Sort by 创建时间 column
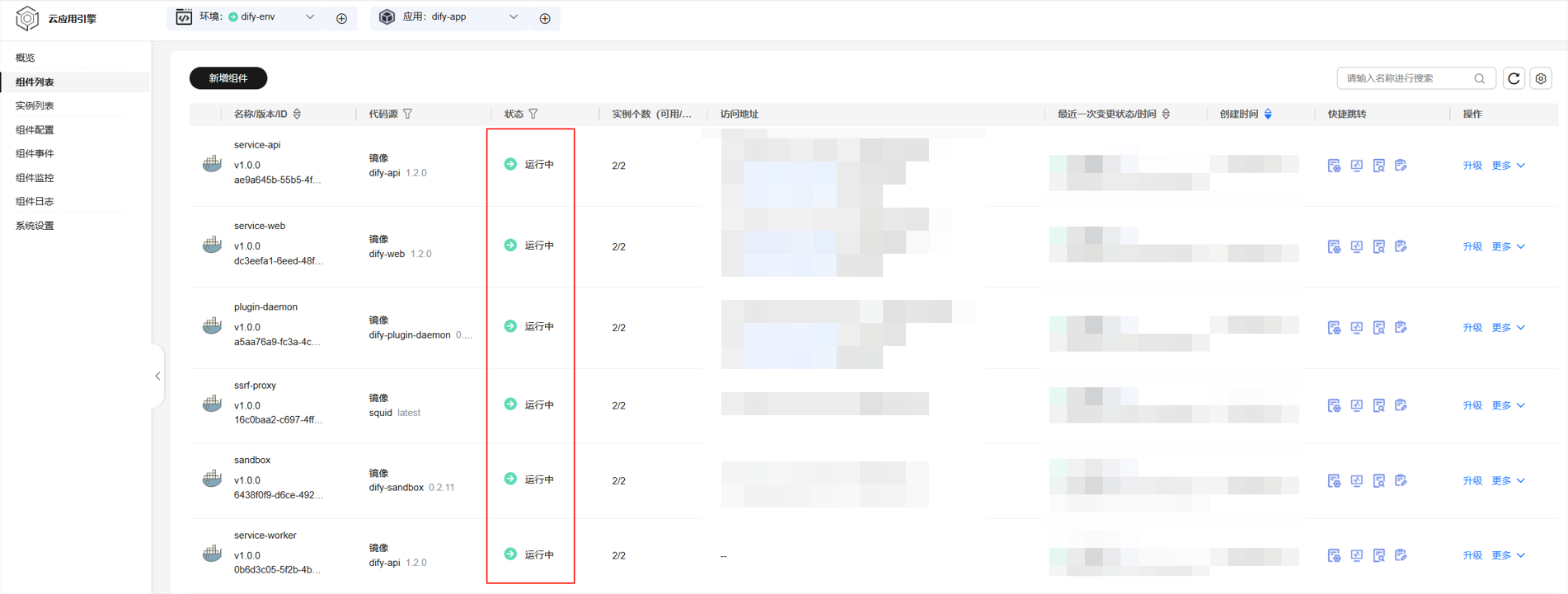Image resolution: width=1568 pixels, height=594 pixels. tap(1268, 115)
